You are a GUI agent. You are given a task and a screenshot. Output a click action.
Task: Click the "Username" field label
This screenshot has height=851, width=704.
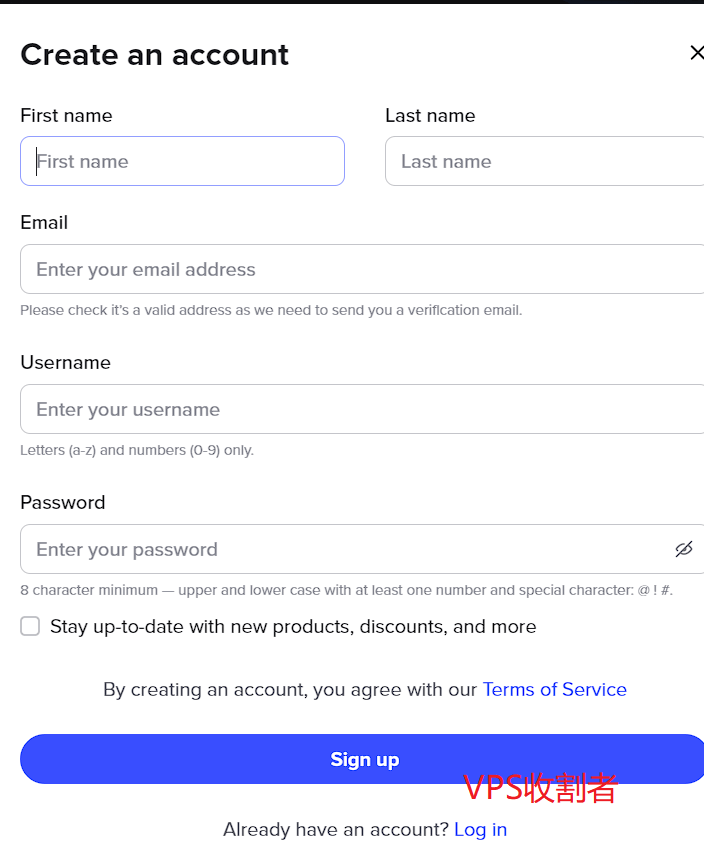pyautogui.click(x=65, y=363)
